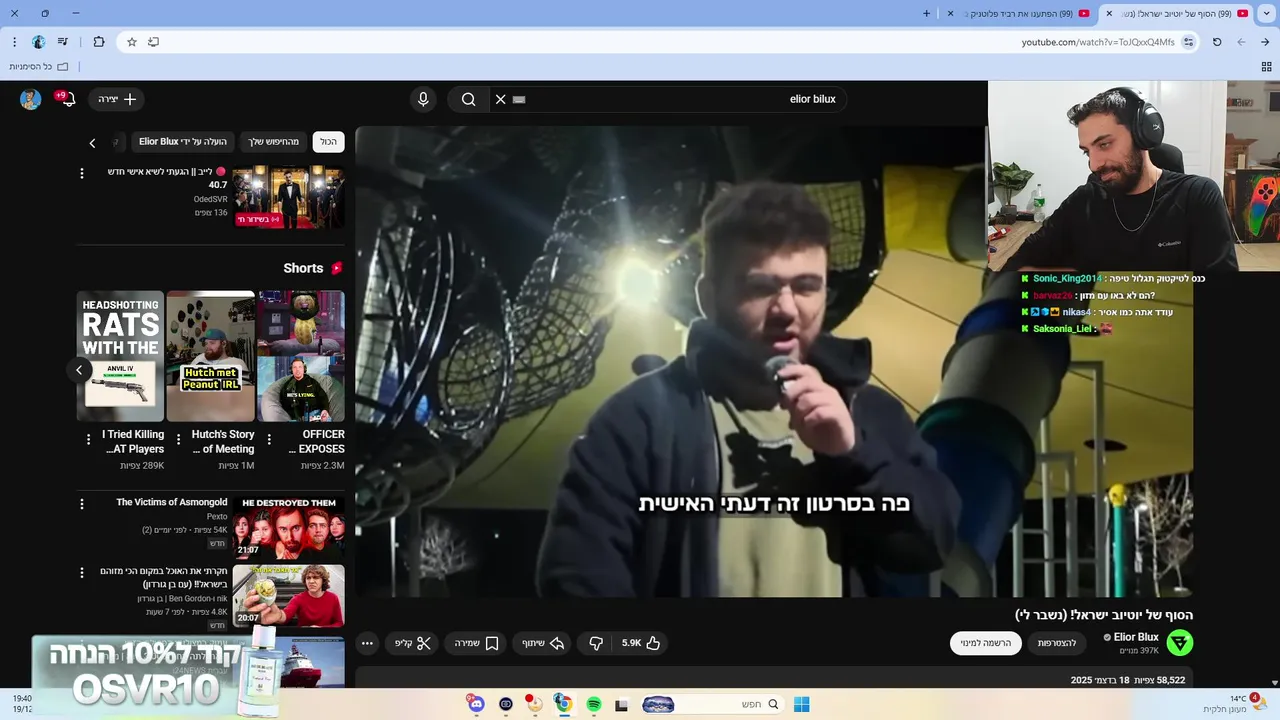This screenshot has width=1280, height=720.
Task: Open the OdedSVR live stream thumbnail
Action: click(289, 197)
